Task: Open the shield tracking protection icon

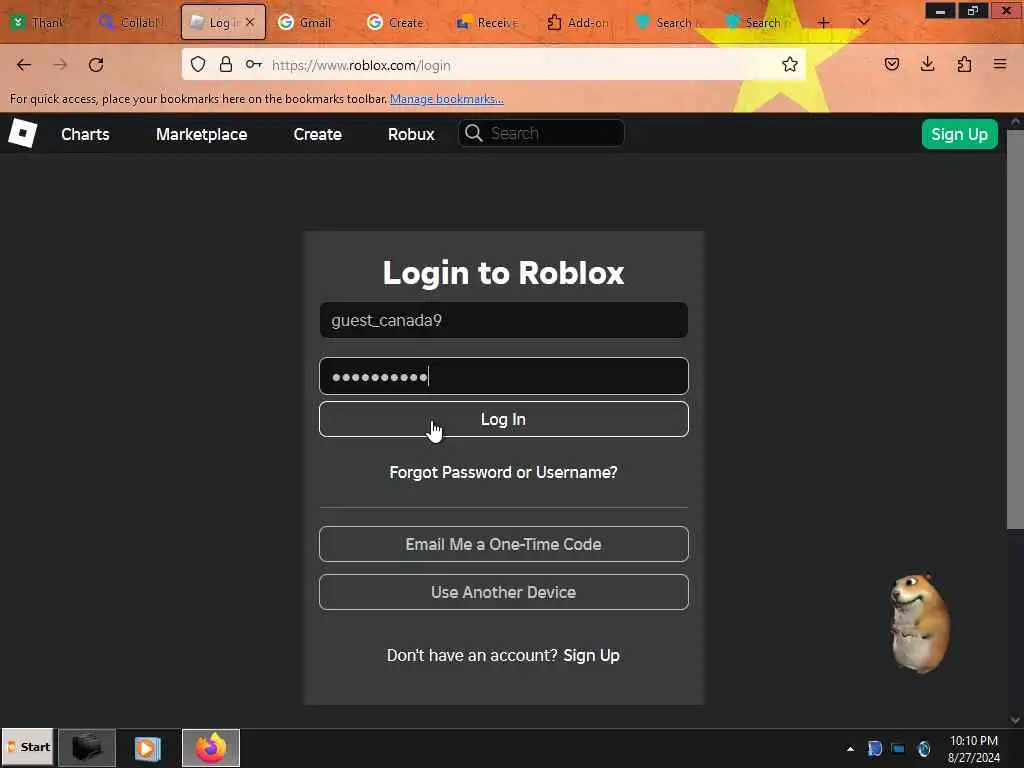Action: (x=198, y=64)
